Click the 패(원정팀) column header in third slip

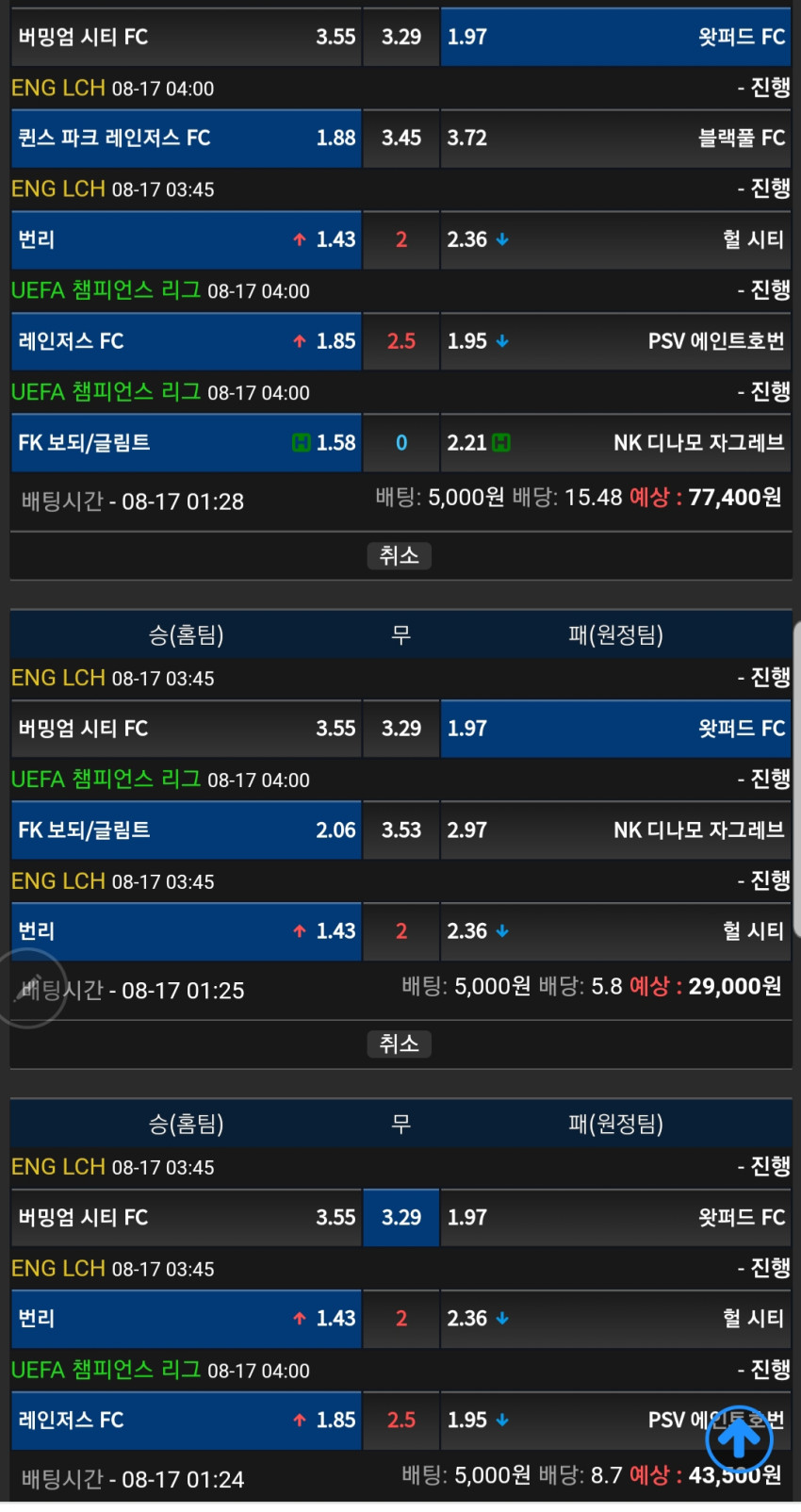point(615,1123)
